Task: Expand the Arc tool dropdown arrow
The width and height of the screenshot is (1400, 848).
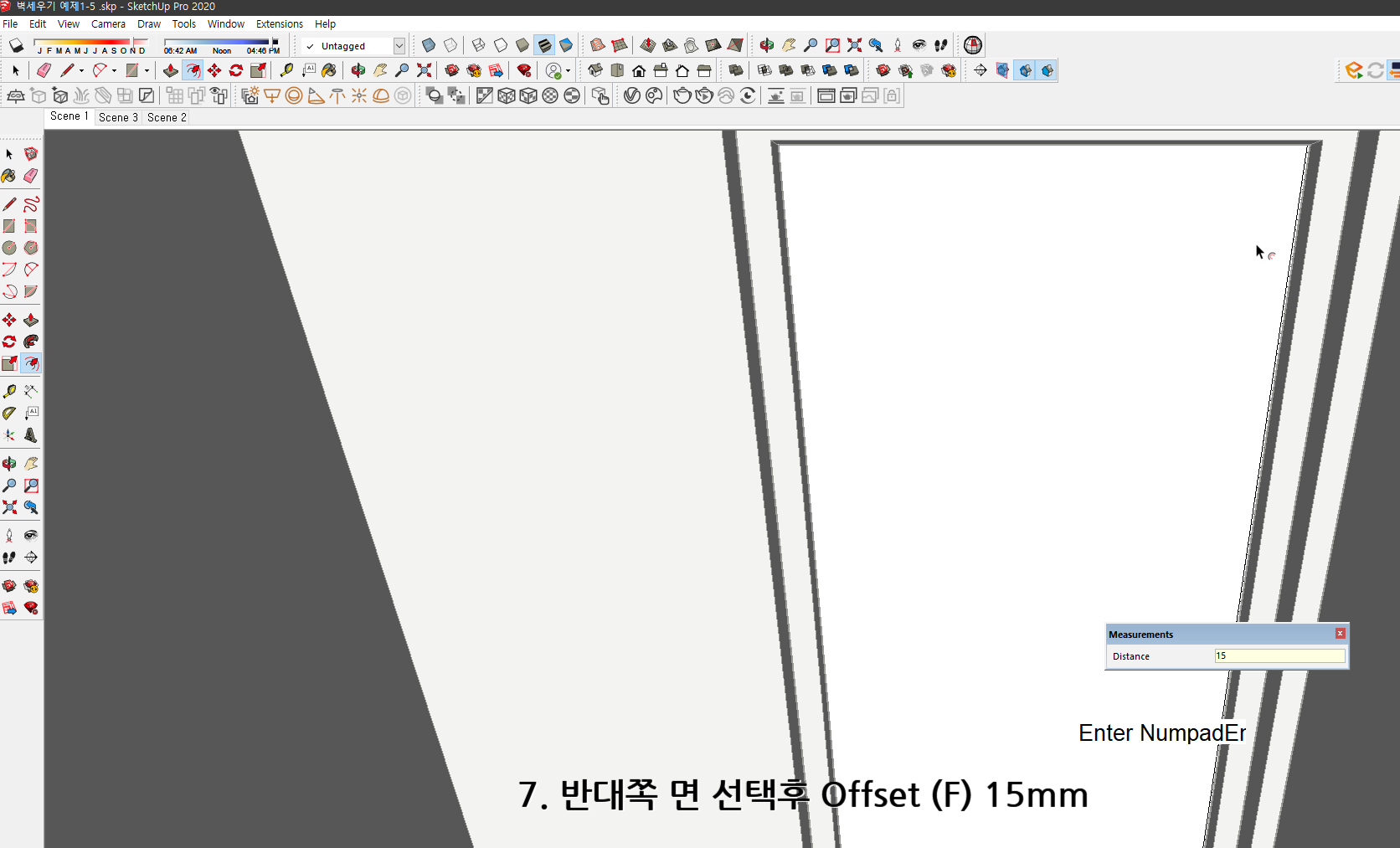Action: [115, 70]
